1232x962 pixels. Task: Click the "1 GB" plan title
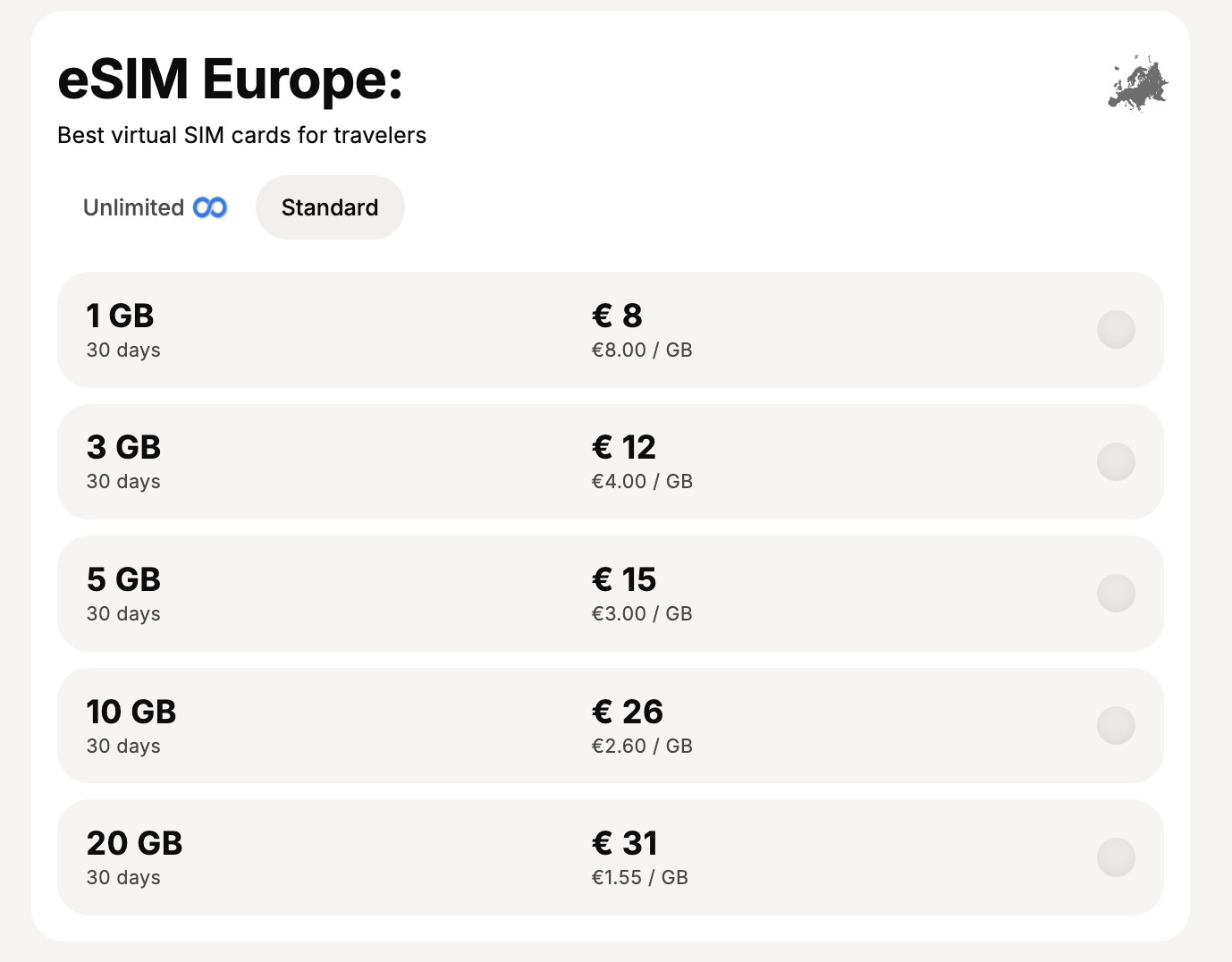tap(120, 316)
